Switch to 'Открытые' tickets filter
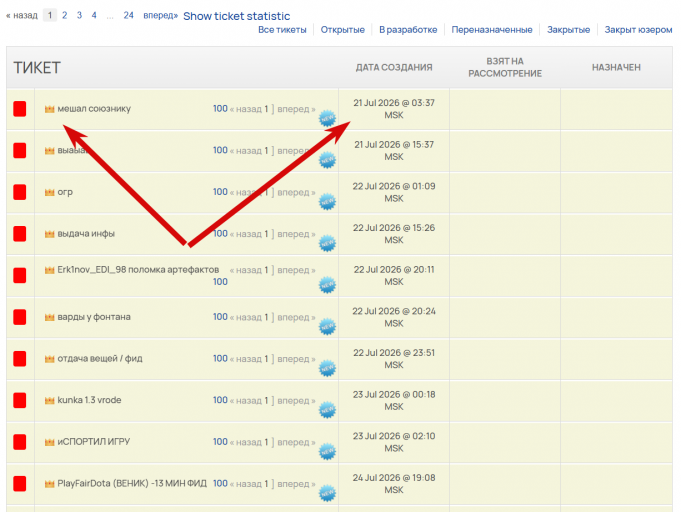The image size is (681, 512). (x=343, y=30)
